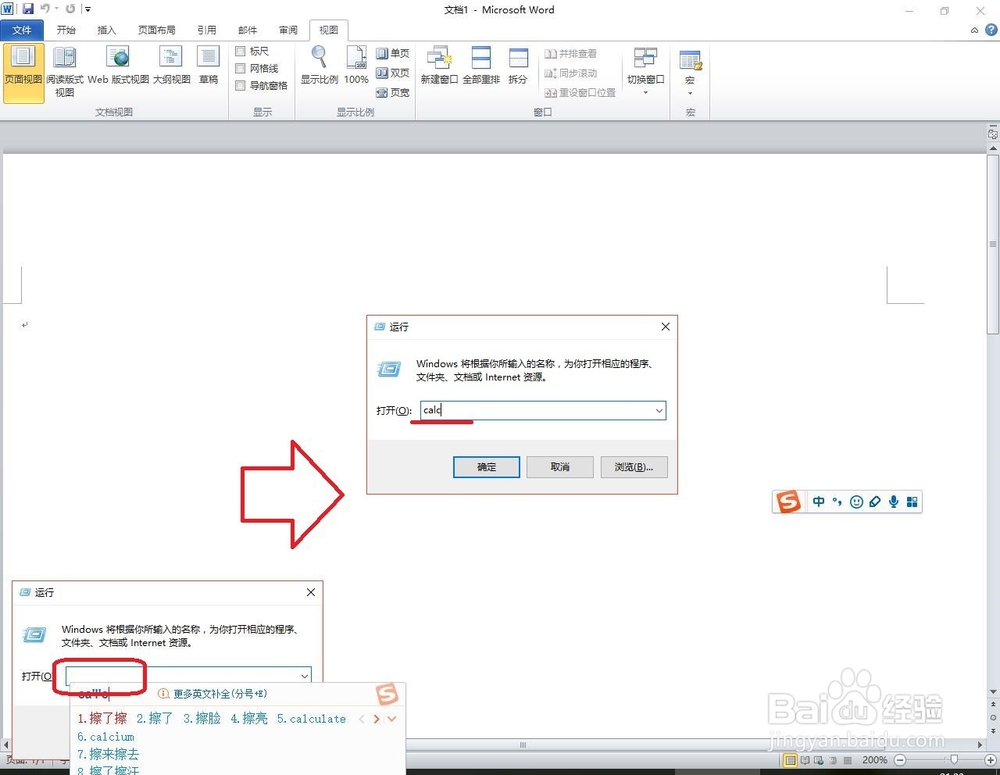Minimize the ribbon caret icon
1000x775 pixels.
974,30
